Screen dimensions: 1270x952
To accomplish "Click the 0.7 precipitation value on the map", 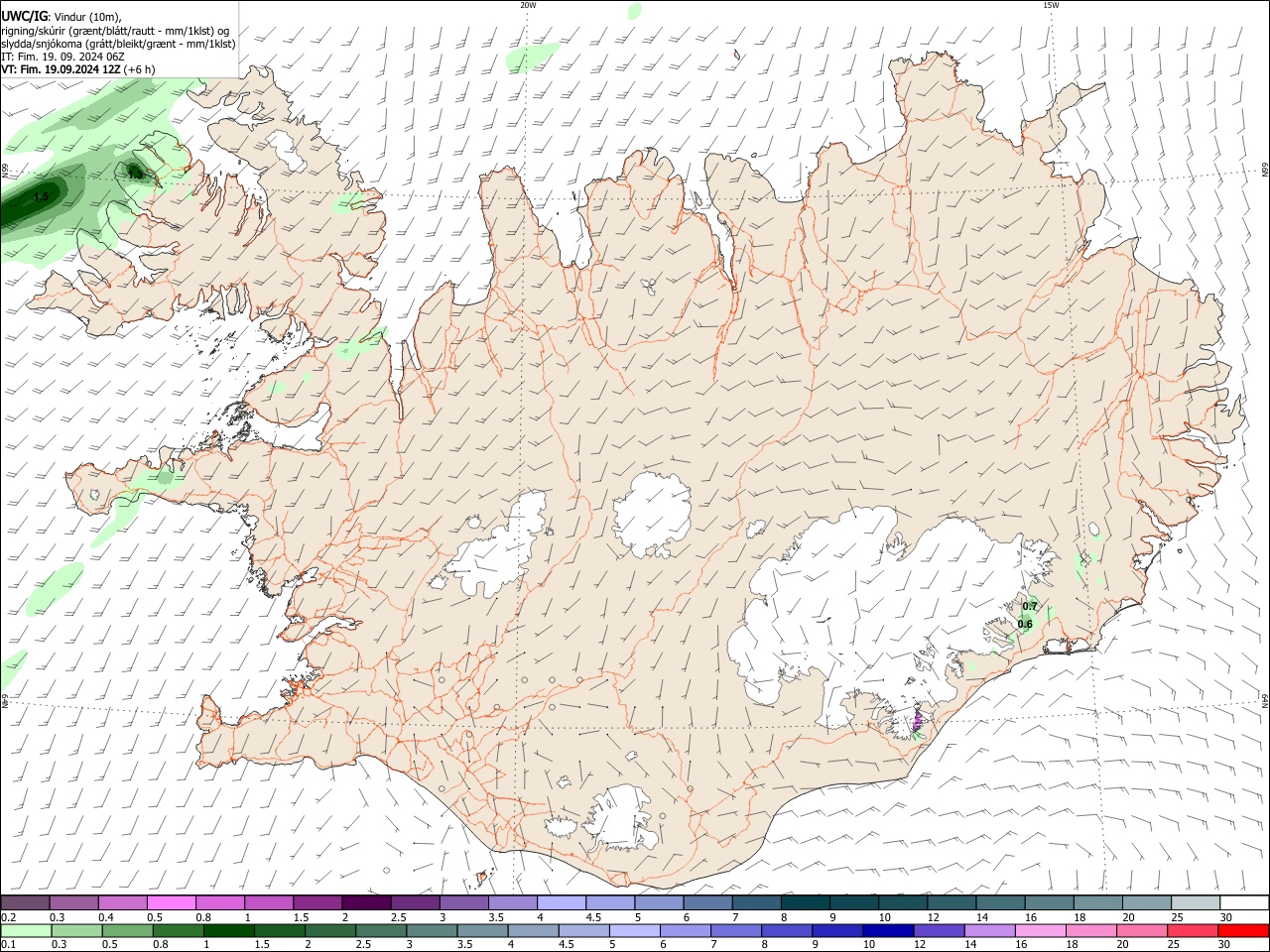I will [1030, 607].
